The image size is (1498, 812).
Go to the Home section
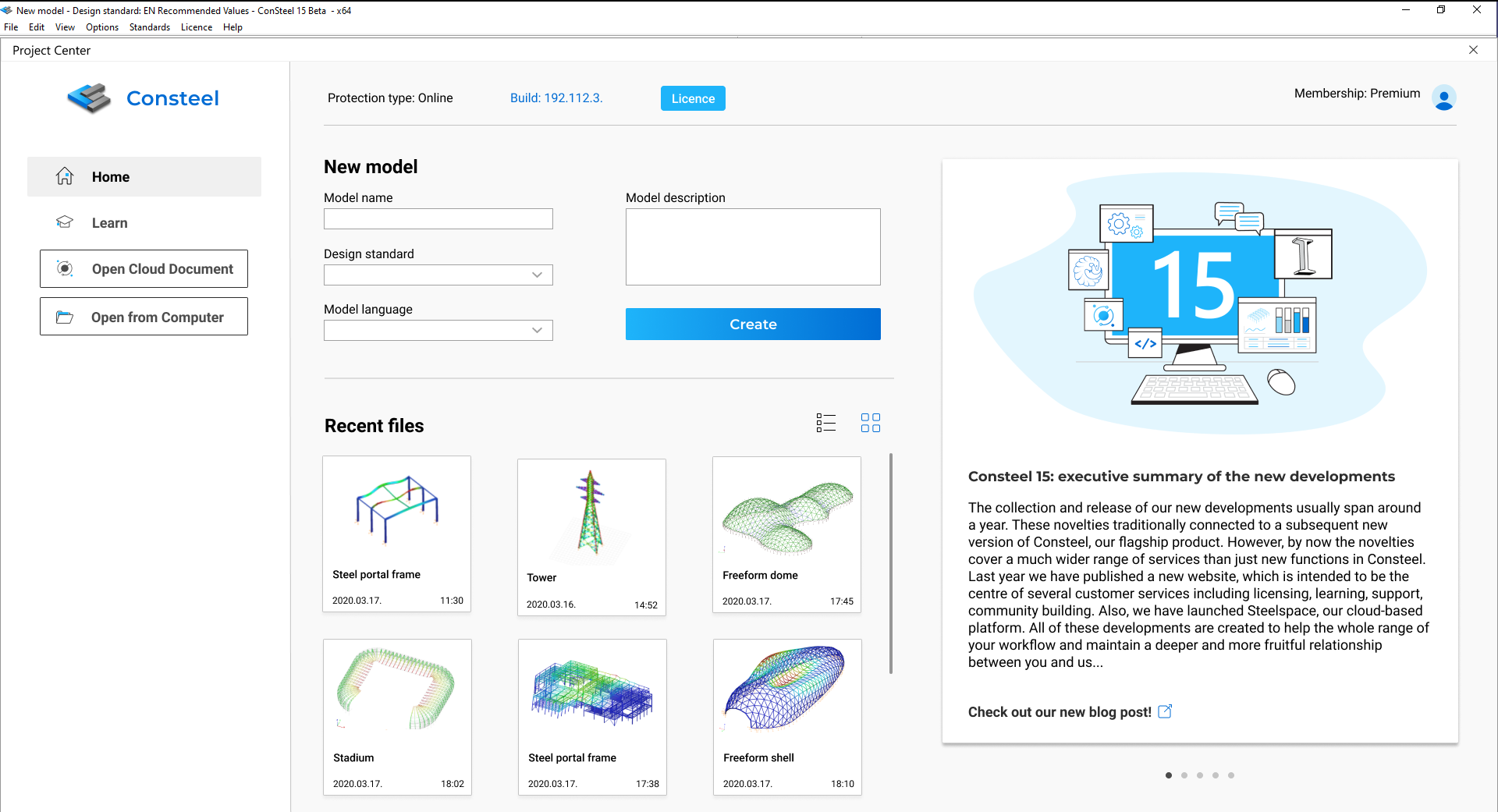pyautogui.click(x=144, y=176)
